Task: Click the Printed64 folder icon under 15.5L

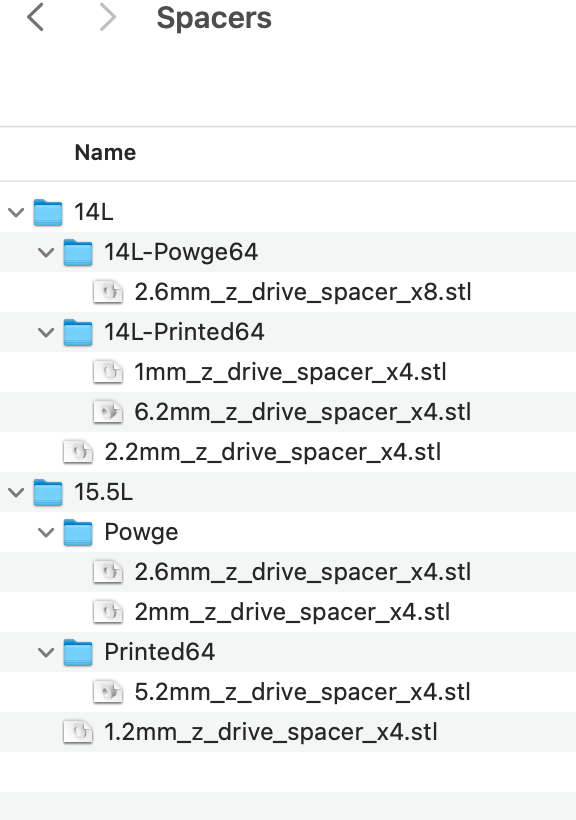Action: (78, 652)
